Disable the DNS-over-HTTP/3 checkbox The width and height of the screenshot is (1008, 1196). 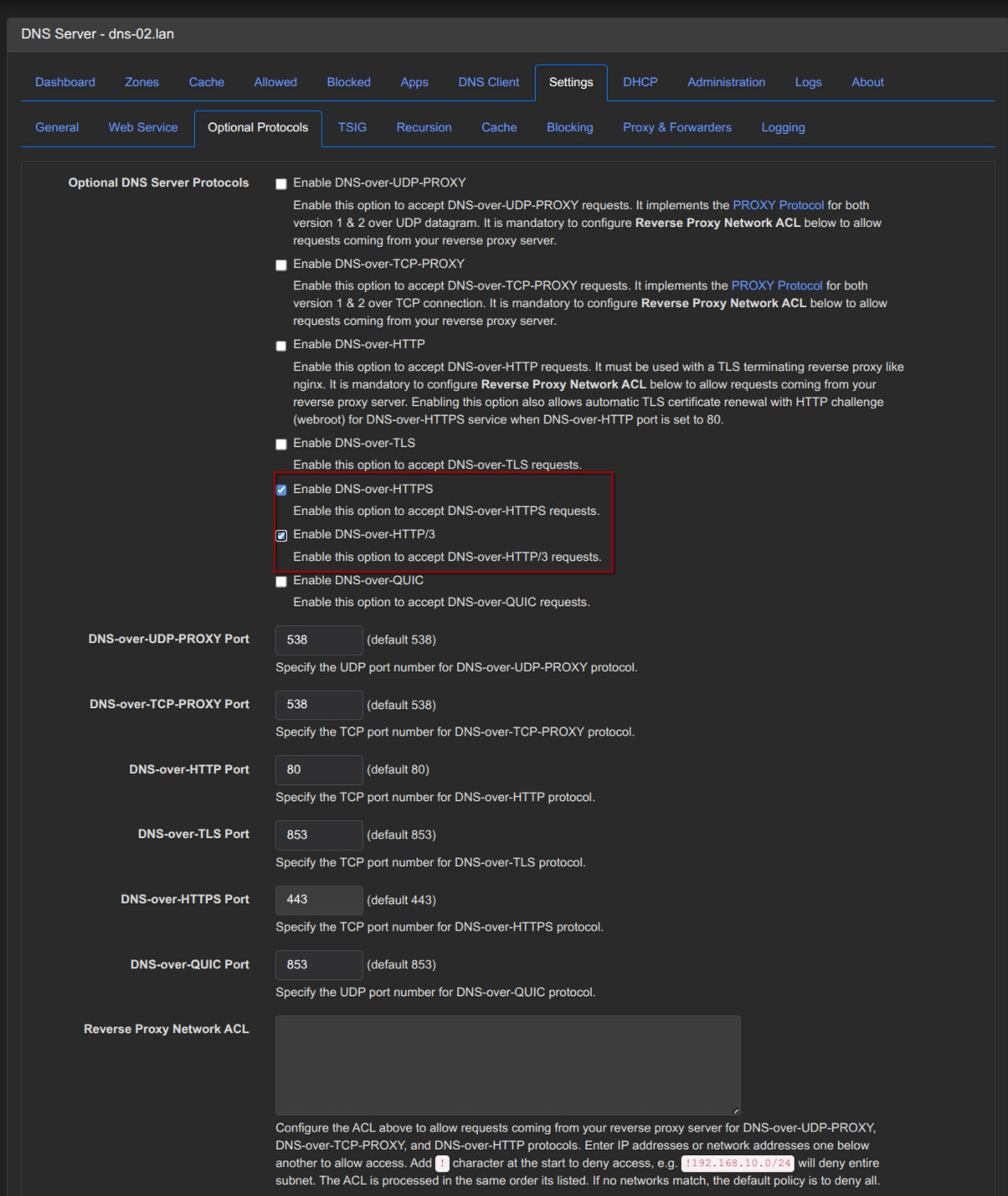(281, 536)
